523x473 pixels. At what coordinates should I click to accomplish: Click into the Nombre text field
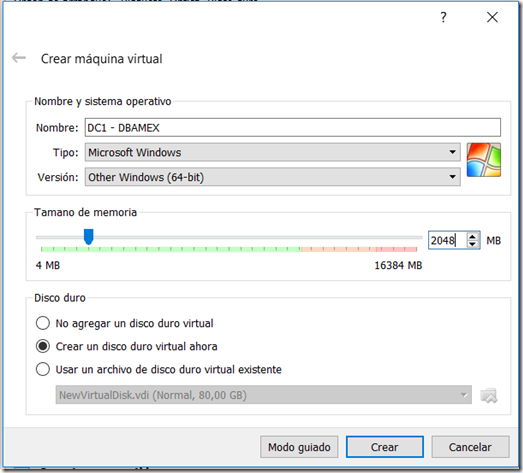pyautogui.click(x=293, y=127)
